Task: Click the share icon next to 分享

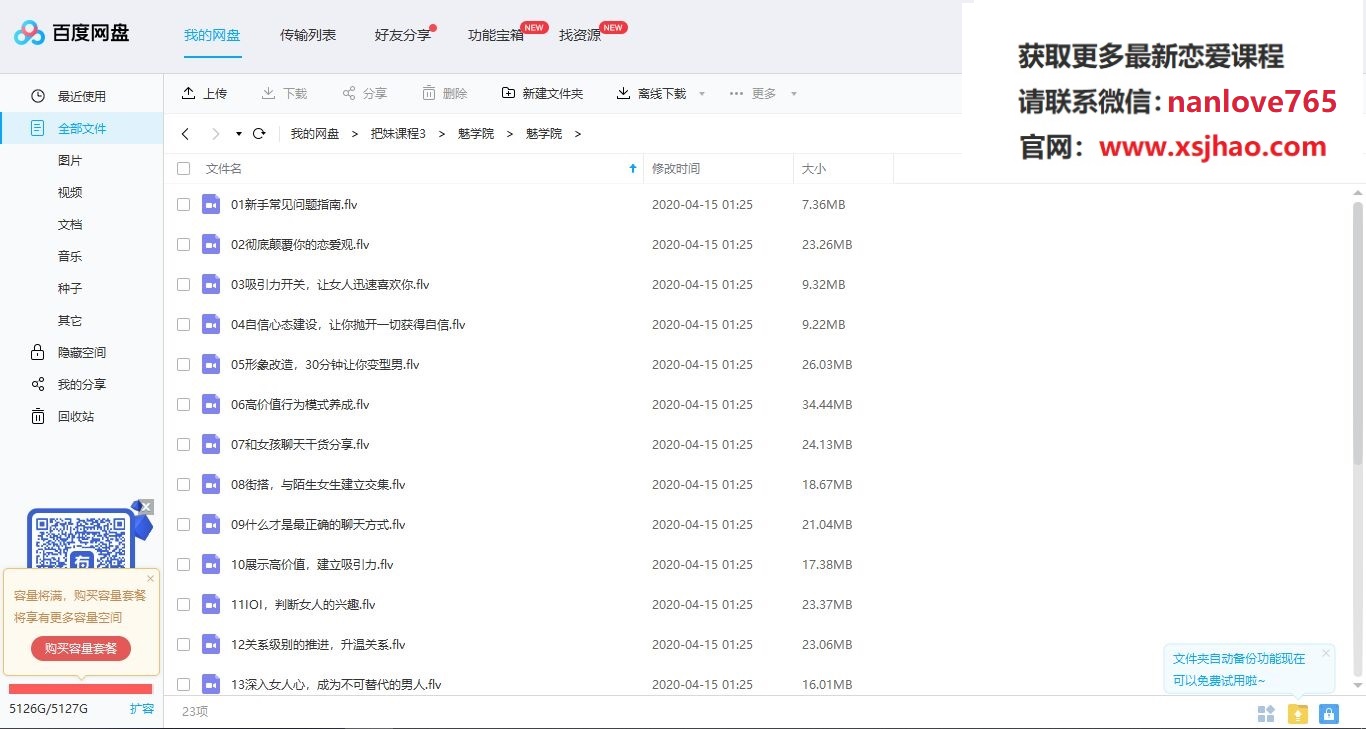Action: point(348,93)
